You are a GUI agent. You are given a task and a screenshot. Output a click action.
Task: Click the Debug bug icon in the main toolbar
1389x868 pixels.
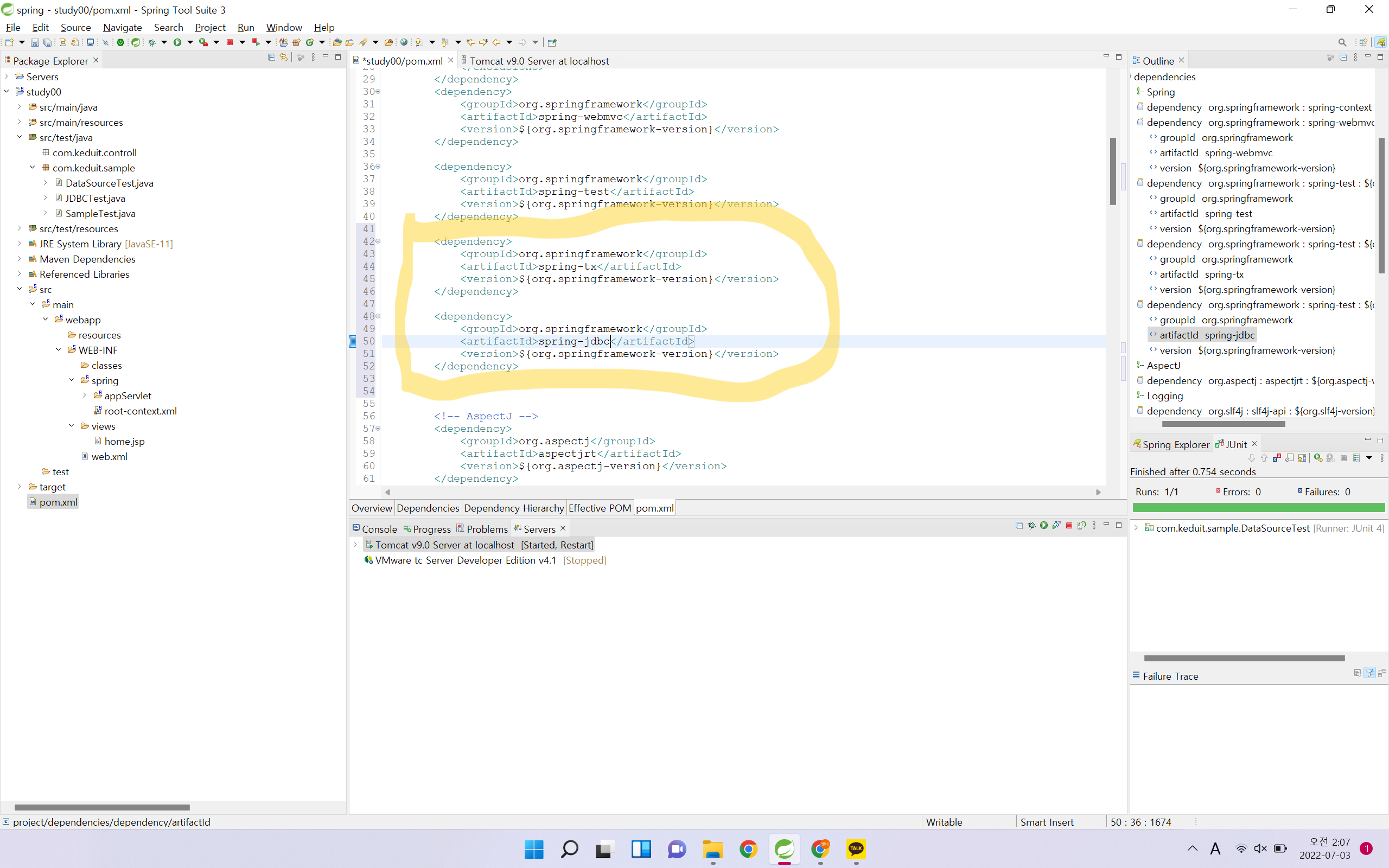pyautogui.click(x=151, y=42)
